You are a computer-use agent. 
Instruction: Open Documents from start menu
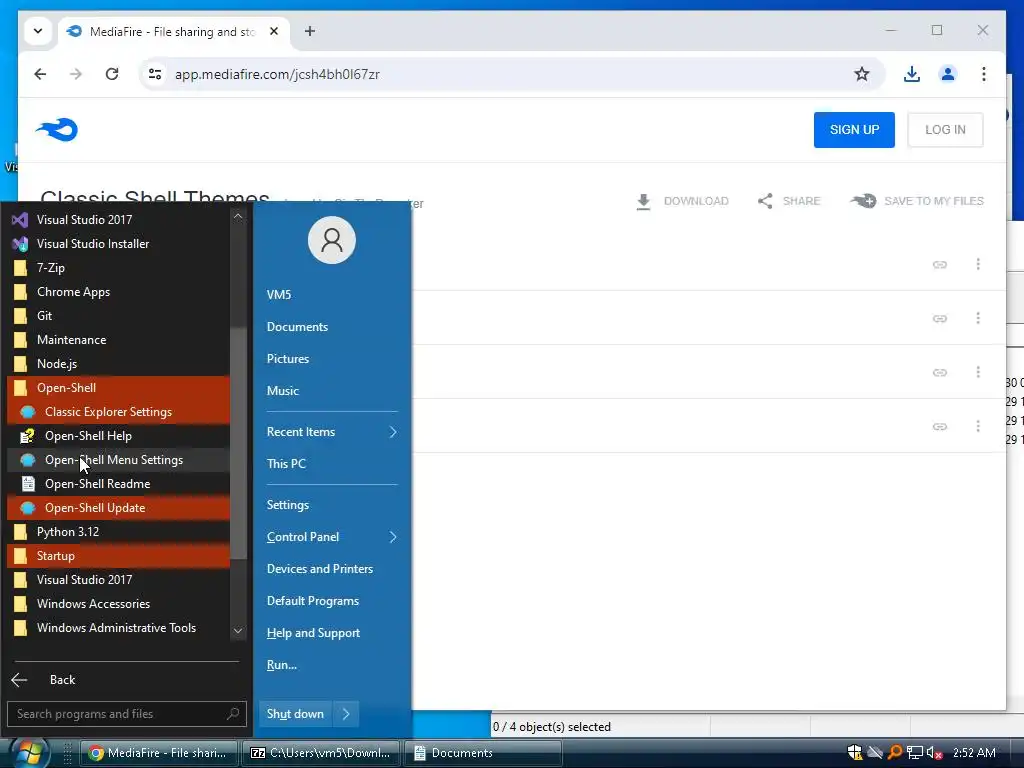[x=332, y=327]
